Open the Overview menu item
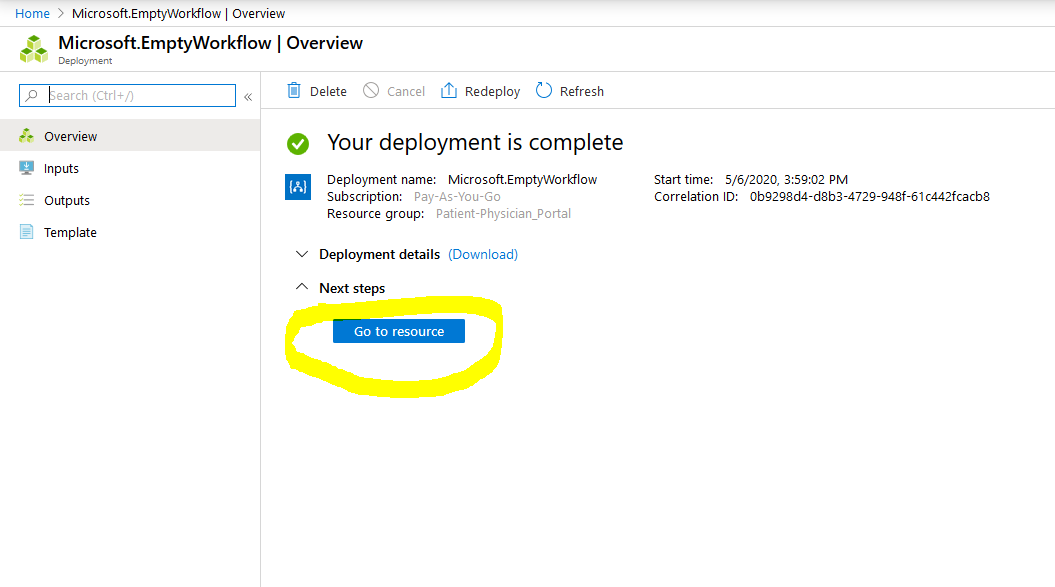The width and height of the screenshot is (1055, 587). pos(130,136)
